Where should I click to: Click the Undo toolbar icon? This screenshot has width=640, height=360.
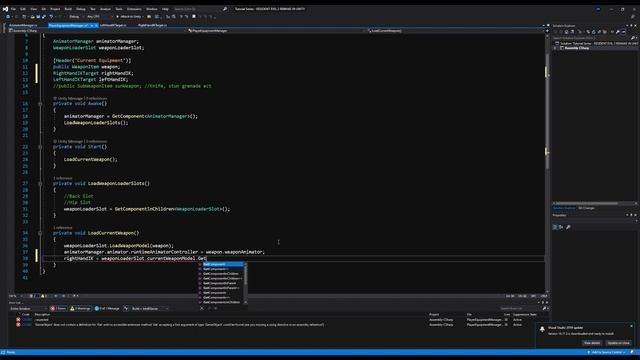pos(51,17)
